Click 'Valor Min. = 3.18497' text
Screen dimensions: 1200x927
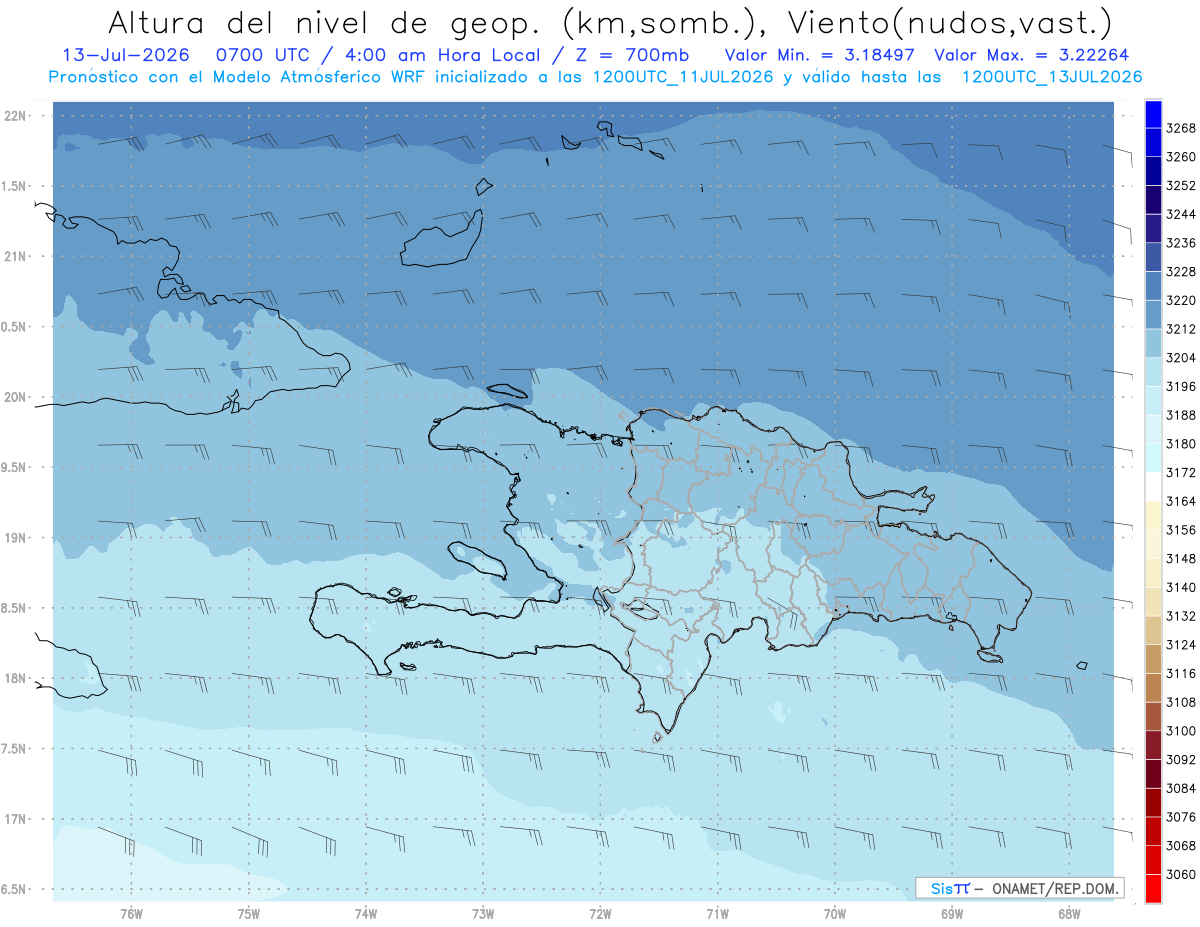coord(820,55)
